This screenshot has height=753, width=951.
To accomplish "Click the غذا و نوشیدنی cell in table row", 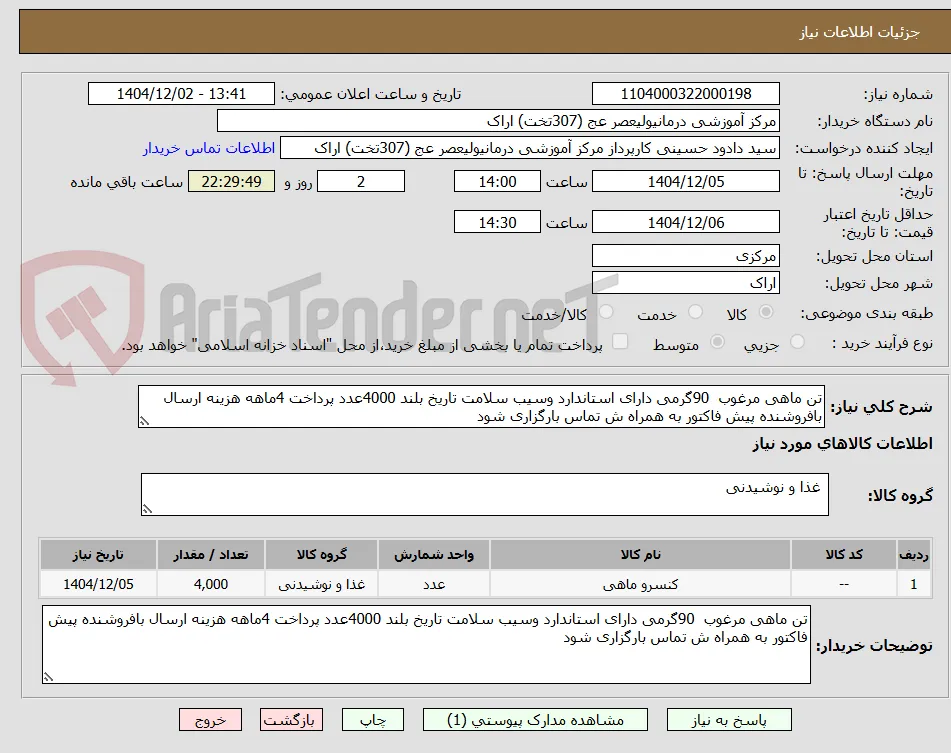I will (x=321, y=584).
